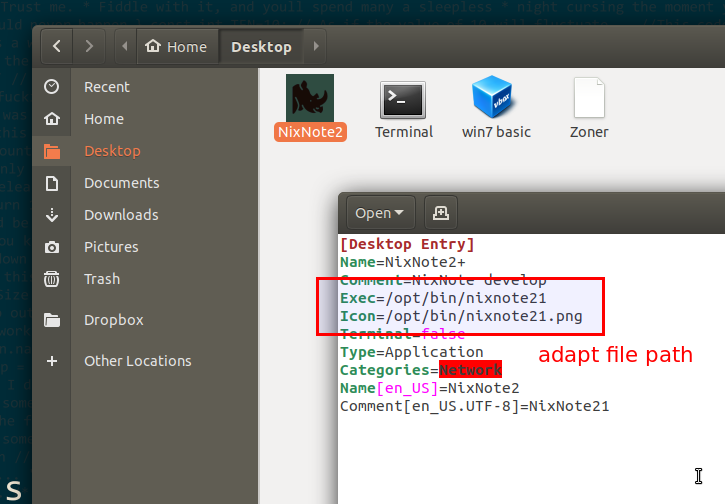Image resolution: width=725 pixels, height=504 pixels.
Task: Click the Home path bar button
Action: coord(176,46)
